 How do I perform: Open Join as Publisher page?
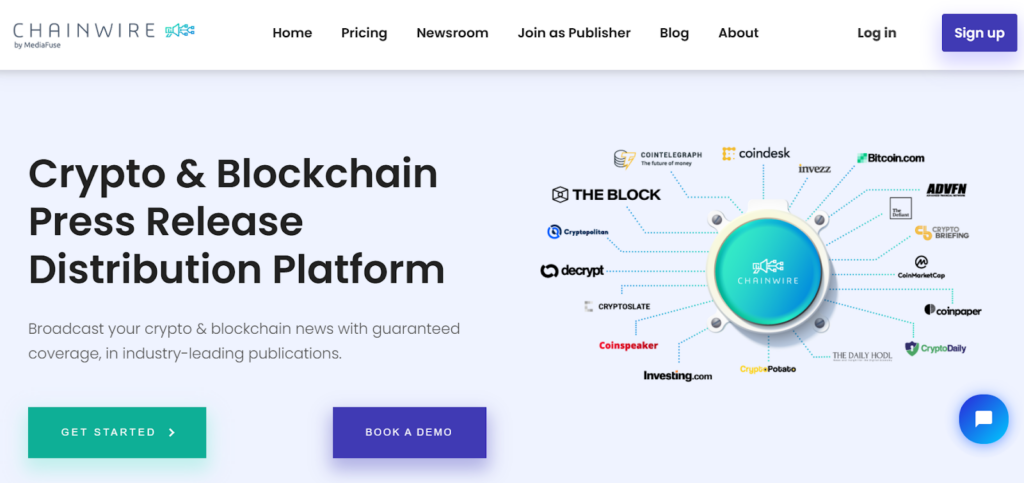[x=574, y=33]
